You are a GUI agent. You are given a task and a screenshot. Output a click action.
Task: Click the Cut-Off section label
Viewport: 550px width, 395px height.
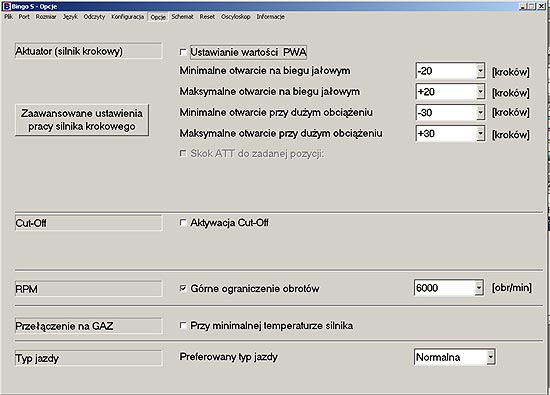click(88, 223)
